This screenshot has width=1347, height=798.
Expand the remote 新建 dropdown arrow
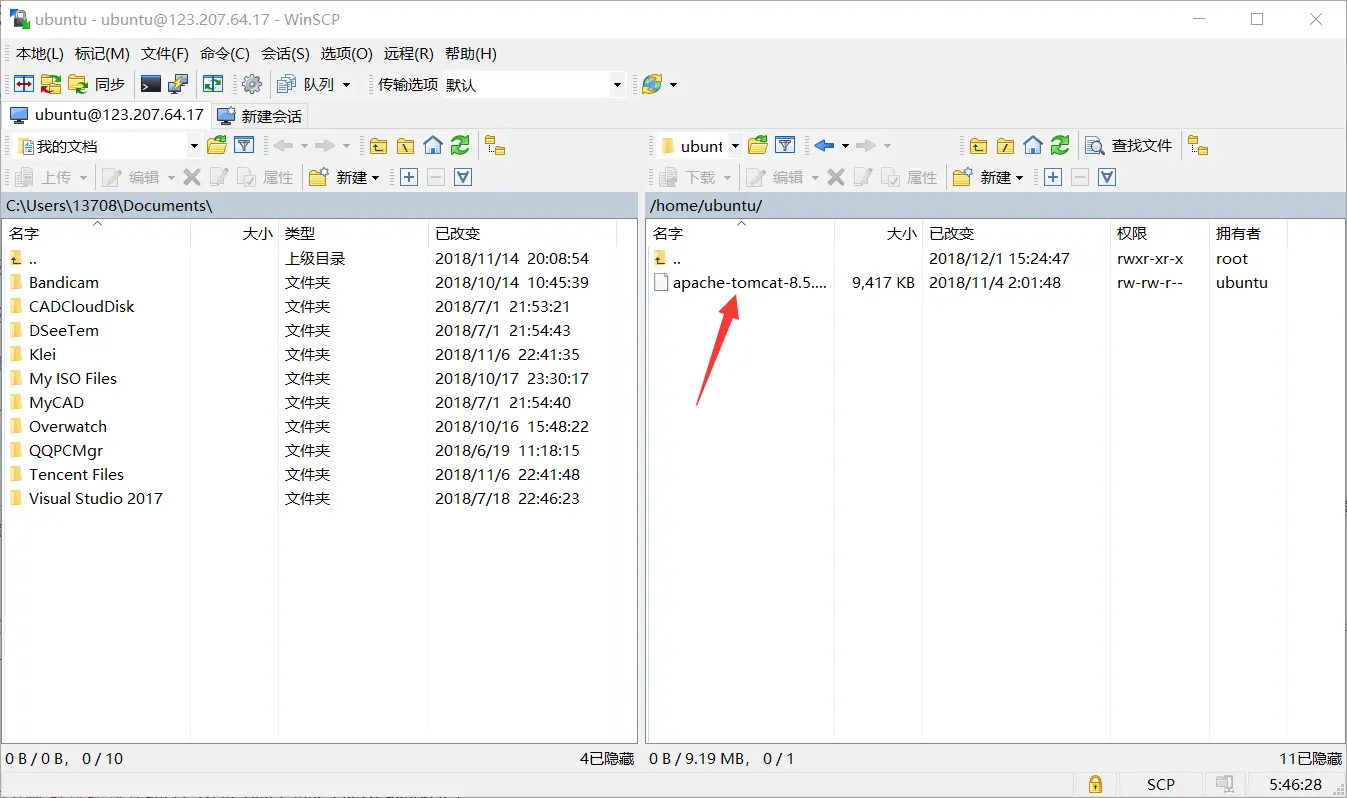coord(1020,177)
